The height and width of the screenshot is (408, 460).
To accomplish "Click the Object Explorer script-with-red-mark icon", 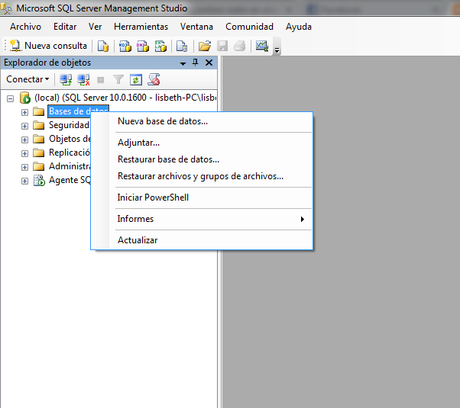I will (x=154, y=80).
